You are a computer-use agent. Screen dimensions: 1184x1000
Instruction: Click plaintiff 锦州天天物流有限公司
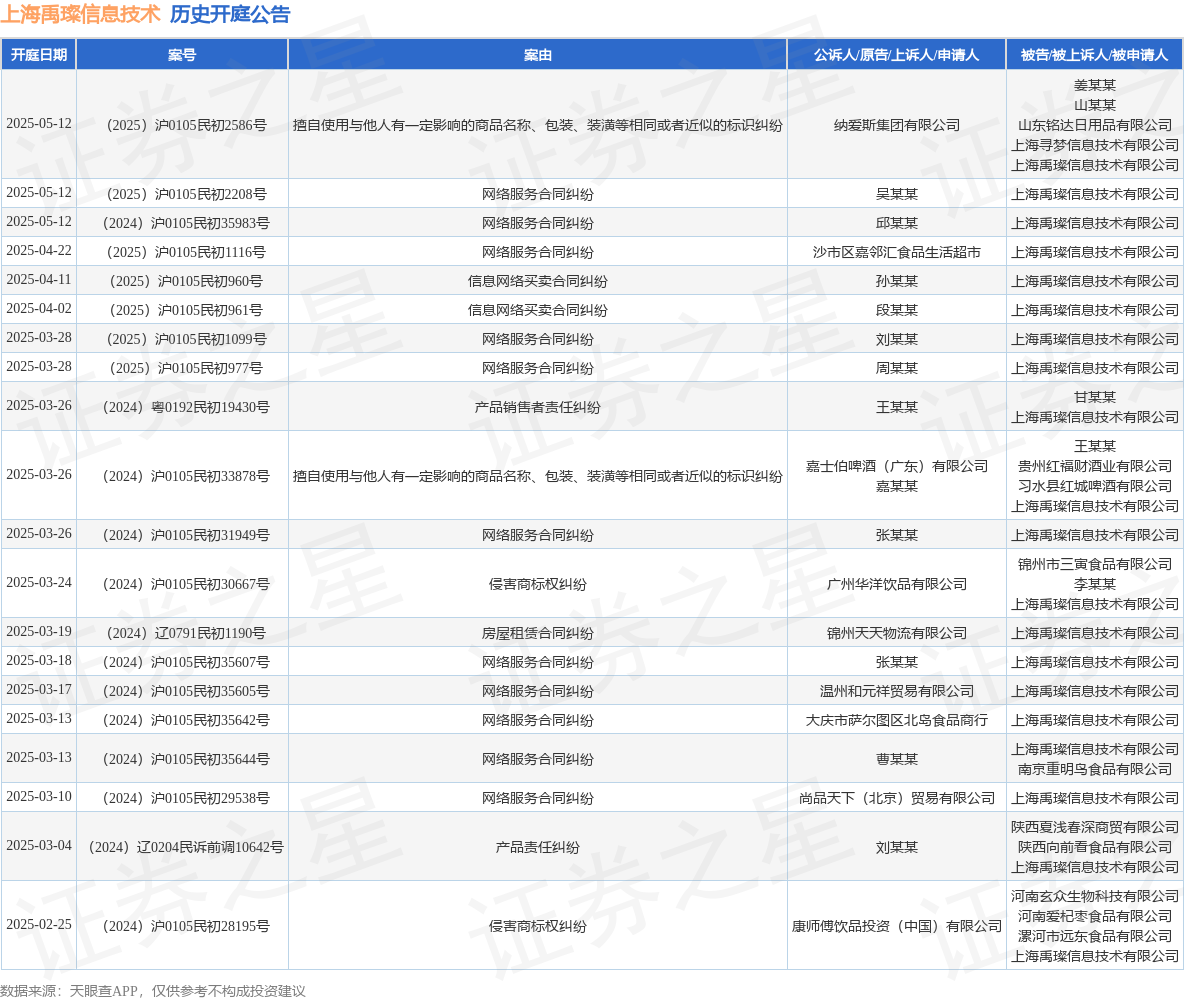click(896, 634)
